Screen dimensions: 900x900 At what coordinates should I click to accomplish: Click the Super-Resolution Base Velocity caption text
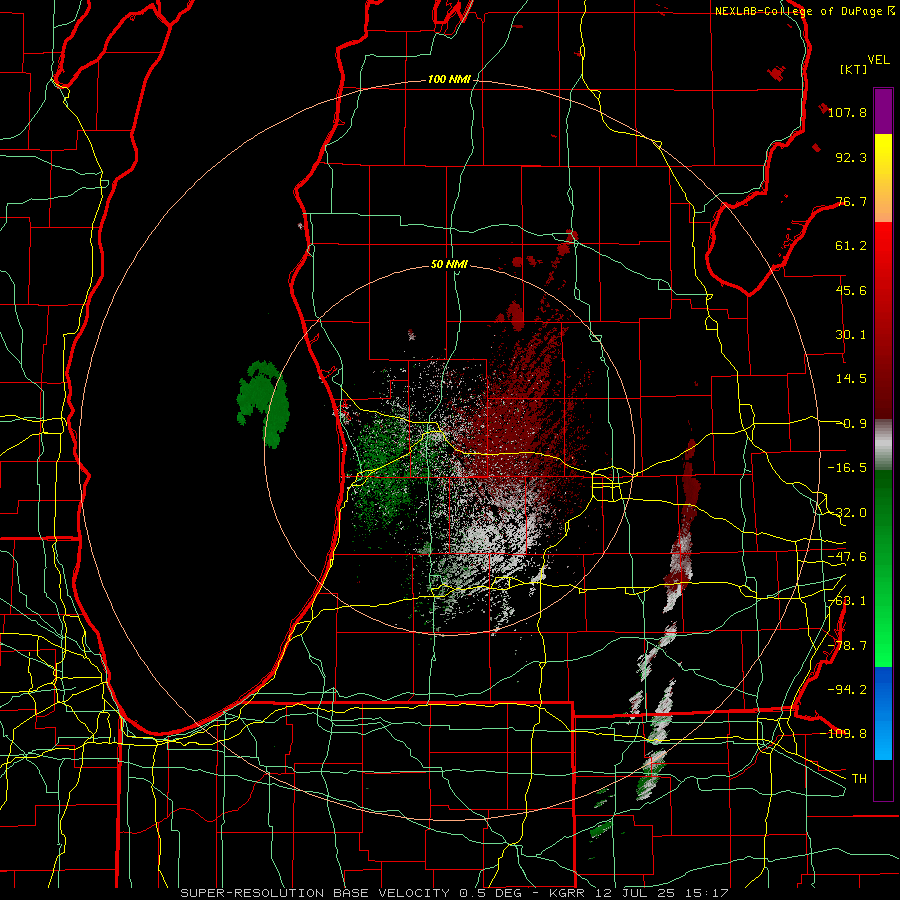[455, 893]
